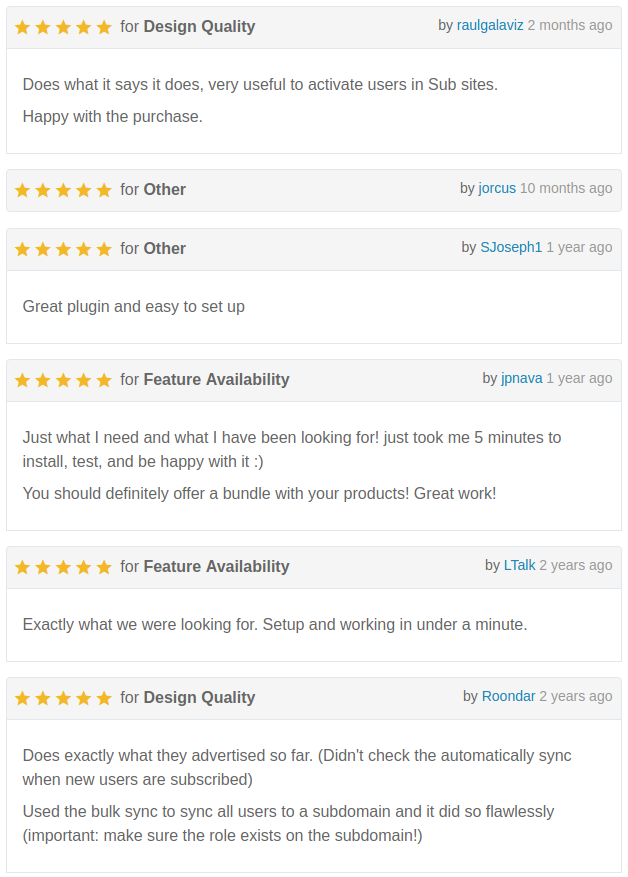628x877 pixels.
Task: Click the '10 months ago' timestamp
Action: point(566,188)
